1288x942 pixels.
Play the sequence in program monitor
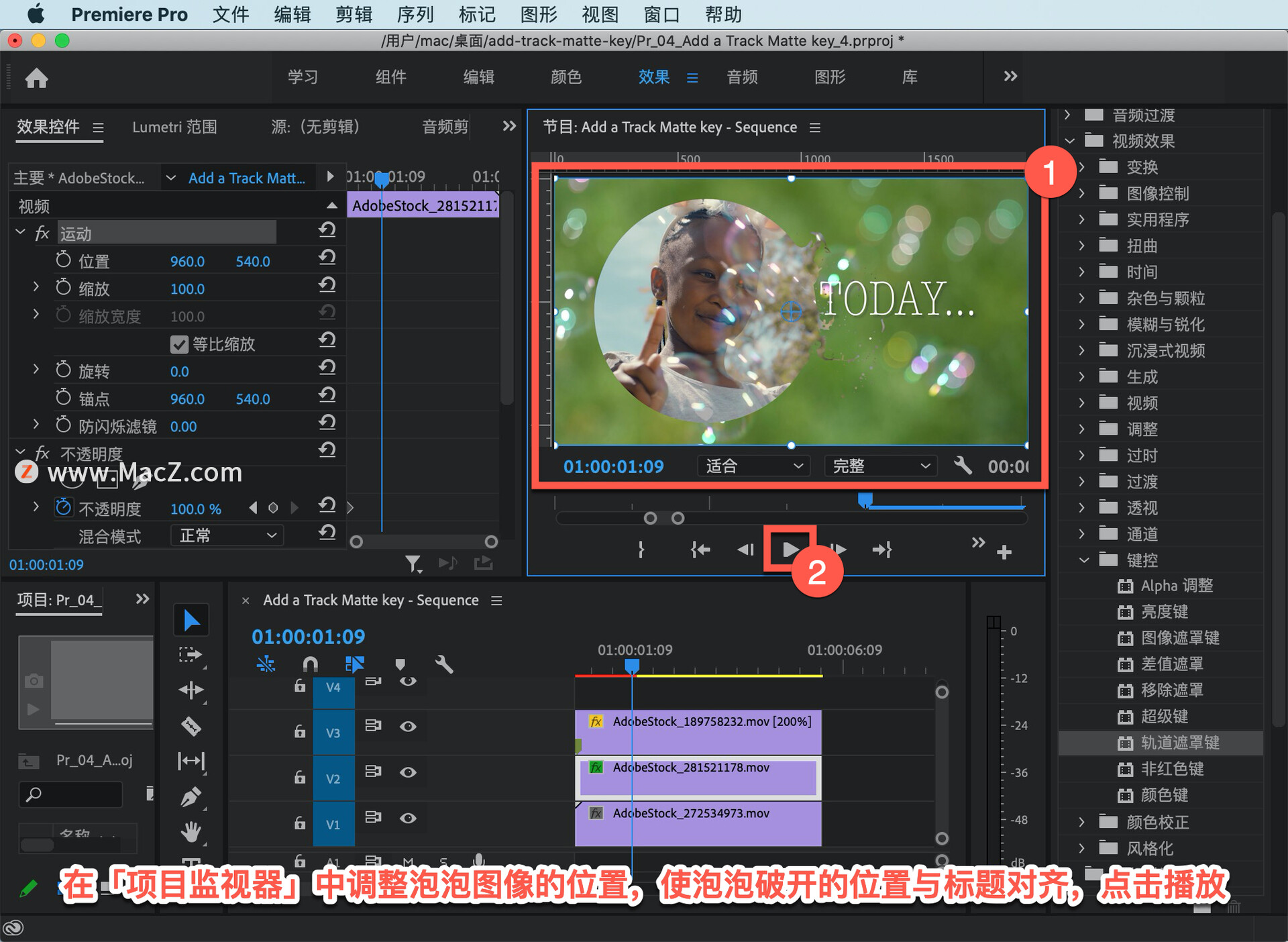tap(790, 549)
